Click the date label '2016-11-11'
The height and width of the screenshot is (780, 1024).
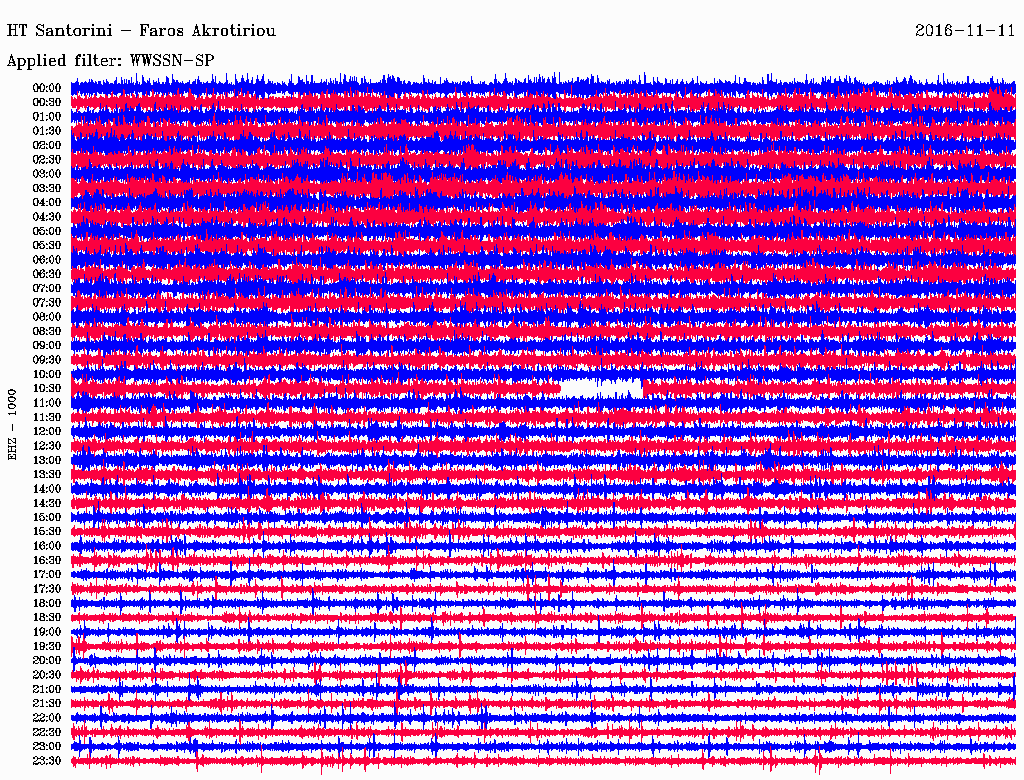[965, 31]
